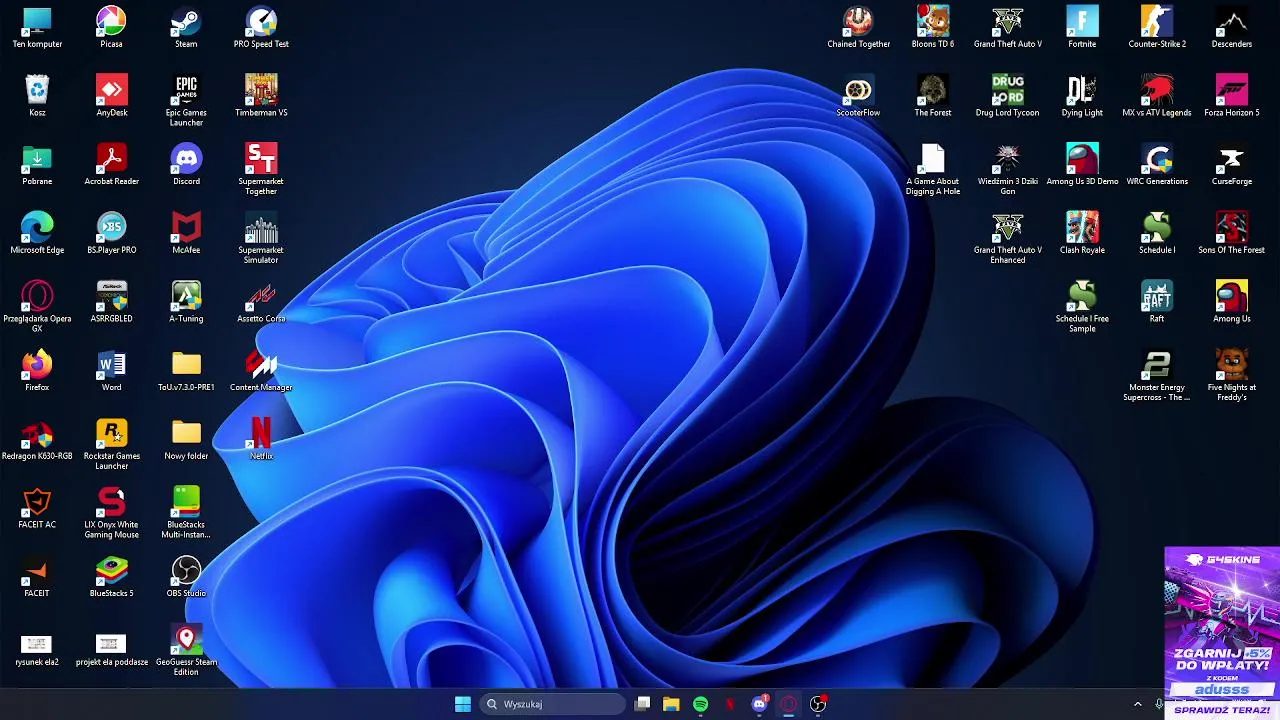
Task: Launch BlueStacks 5 shortcut
Action: [111, 577]
